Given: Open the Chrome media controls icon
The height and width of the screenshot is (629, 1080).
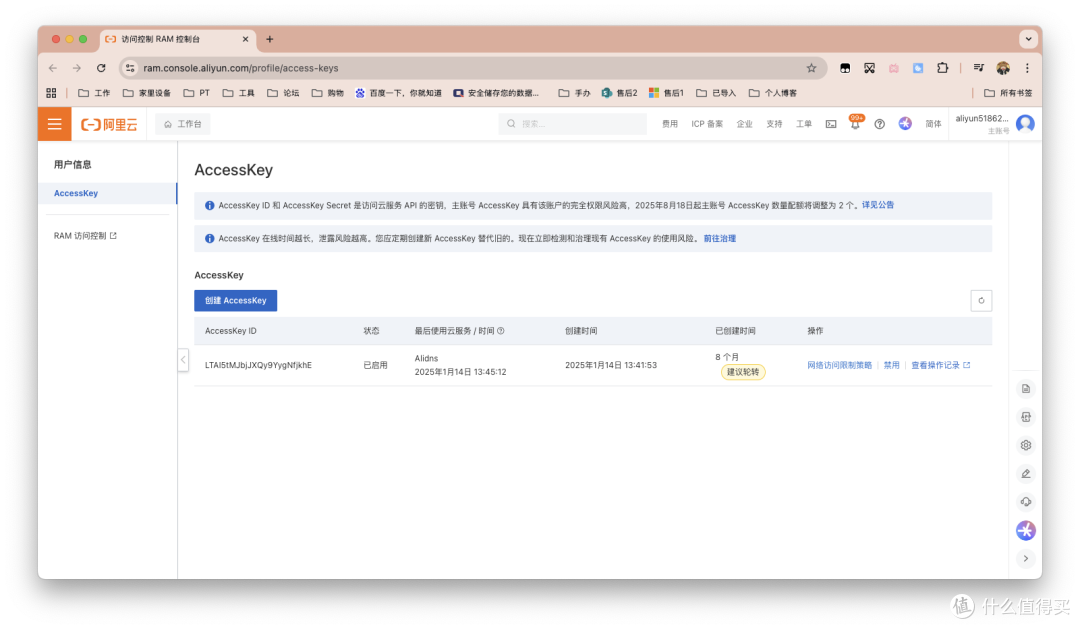Looking at the screenshot, I should tap(979, 68).
